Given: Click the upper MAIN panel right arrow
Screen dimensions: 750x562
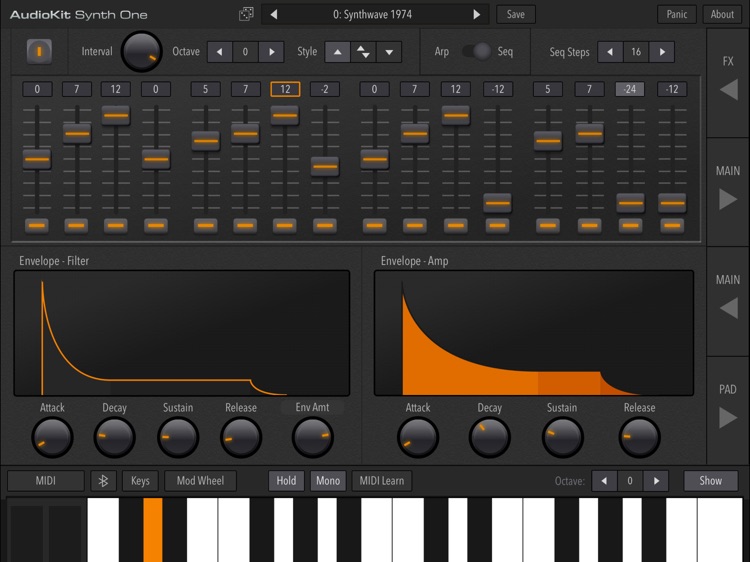Looking at the screenshot, I should coord(728,199).
